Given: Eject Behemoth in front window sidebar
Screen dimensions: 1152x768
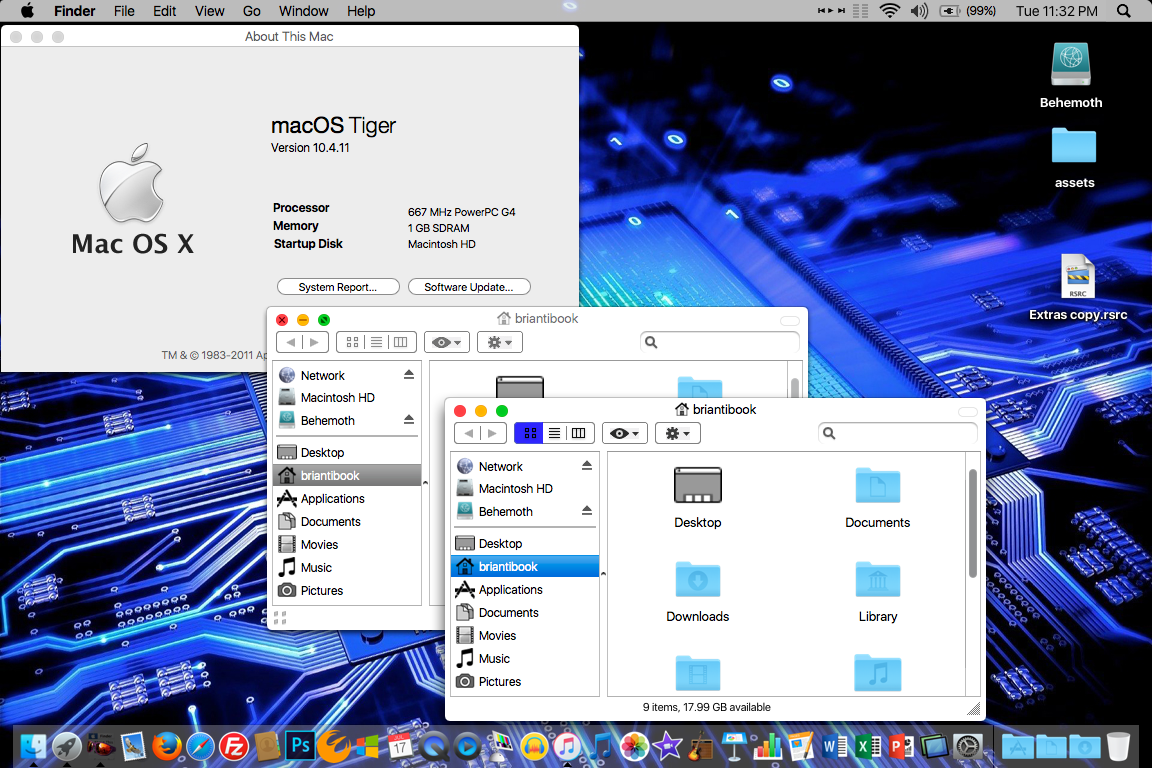Looking at the screenshot, I should point(587,511).
